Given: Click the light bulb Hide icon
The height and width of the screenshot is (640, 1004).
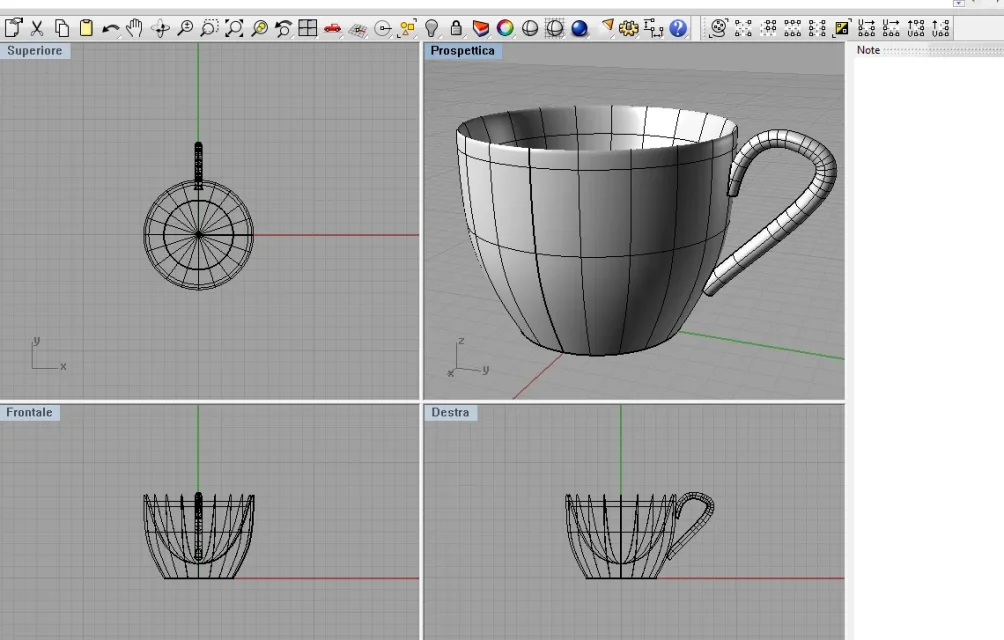Looking at the screenshot, I should tap(432, 29).
